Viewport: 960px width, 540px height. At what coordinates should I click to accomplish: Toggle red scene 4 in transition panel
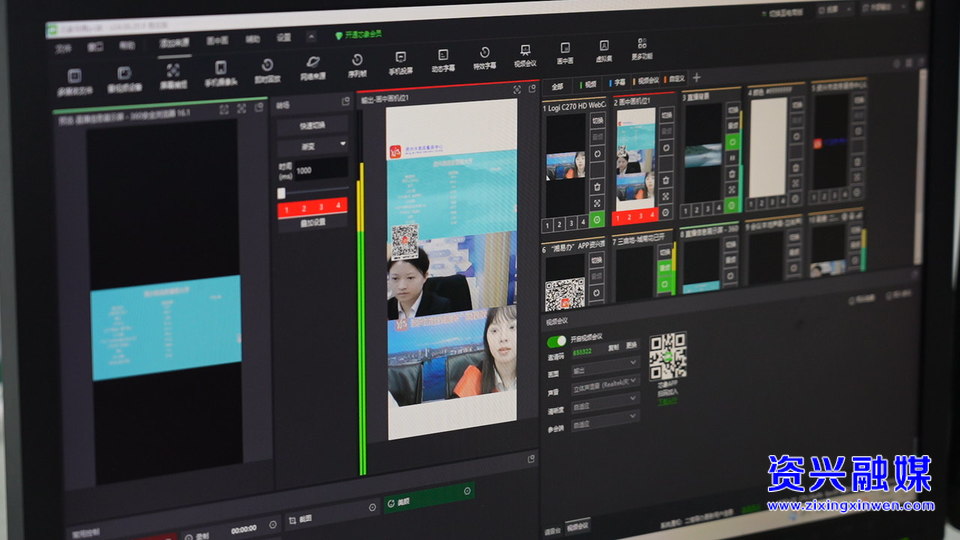(338, 205)
